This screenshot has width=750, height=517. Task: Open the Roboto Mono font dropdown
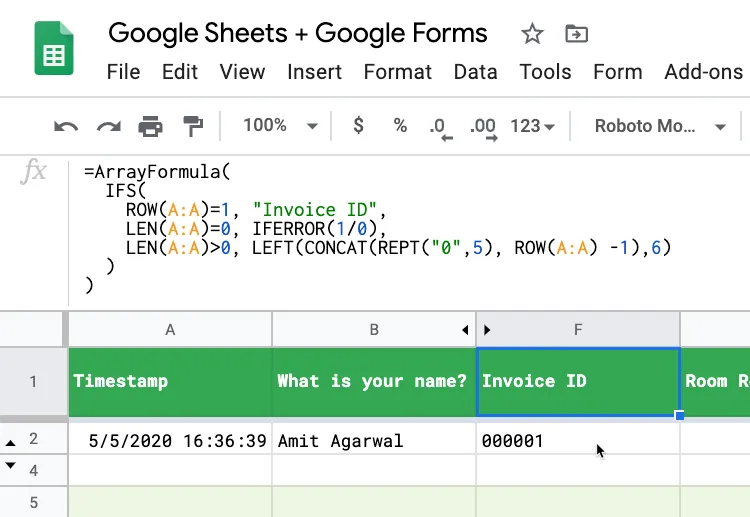tap(660, 126)
